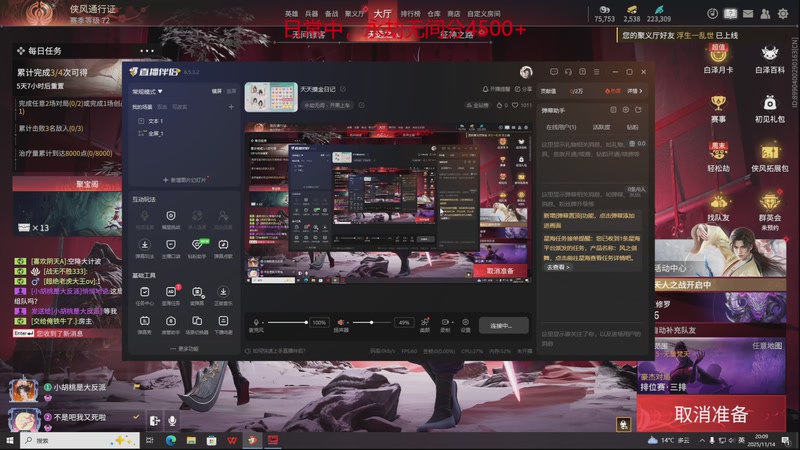
Task: Edit the stream title pencil icon
Action: (x=343, y=89)
